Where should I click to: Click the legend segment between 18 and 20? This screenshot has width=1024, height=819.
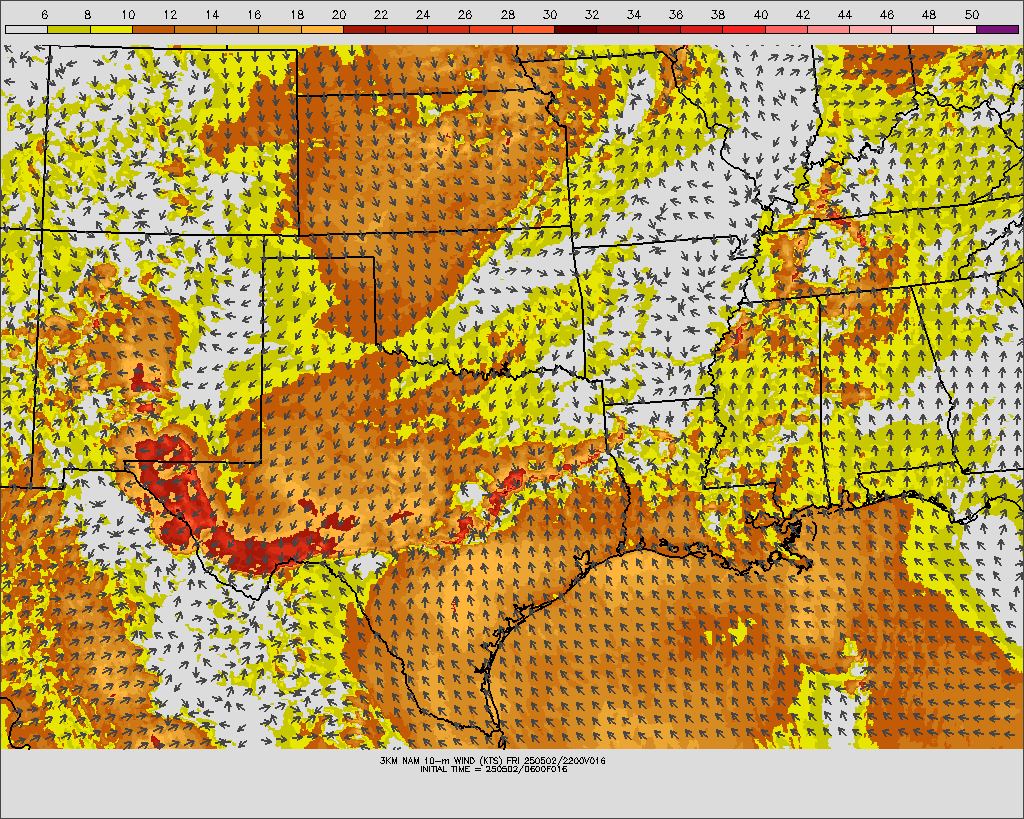322,29
